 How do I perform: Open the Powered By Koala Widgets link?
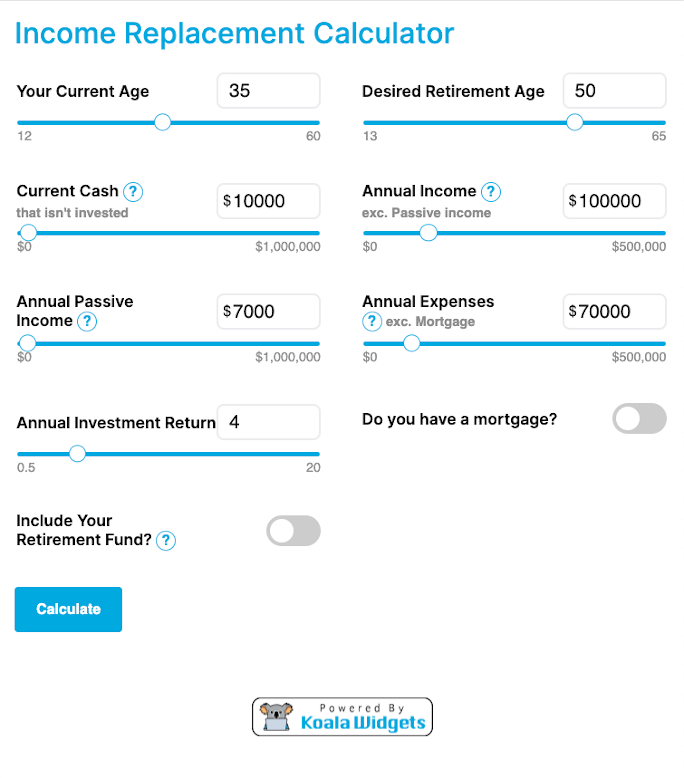pos(342,716)
